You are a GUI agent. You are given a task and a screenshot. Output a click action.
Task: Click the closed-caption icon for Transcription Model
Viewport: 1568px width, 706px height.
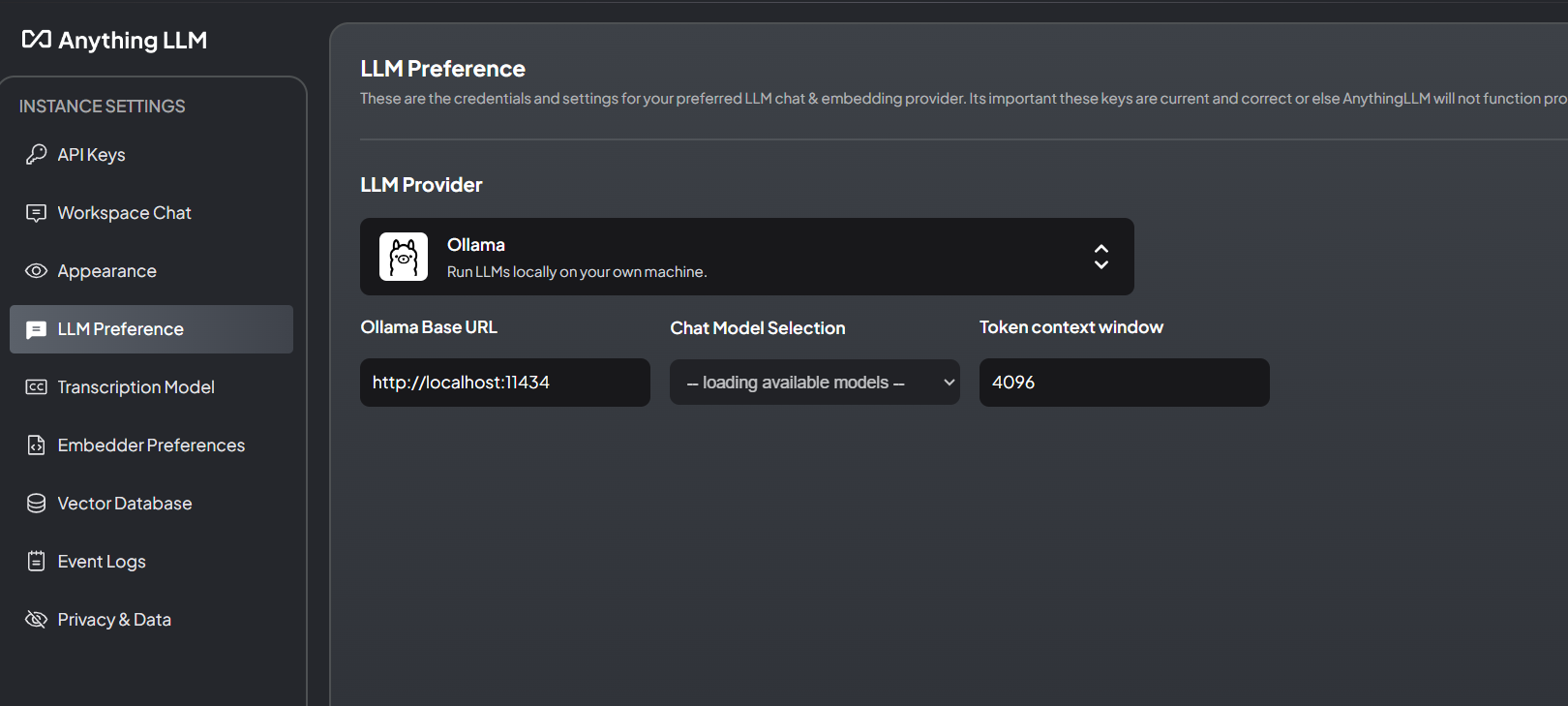tap(36, 387)
